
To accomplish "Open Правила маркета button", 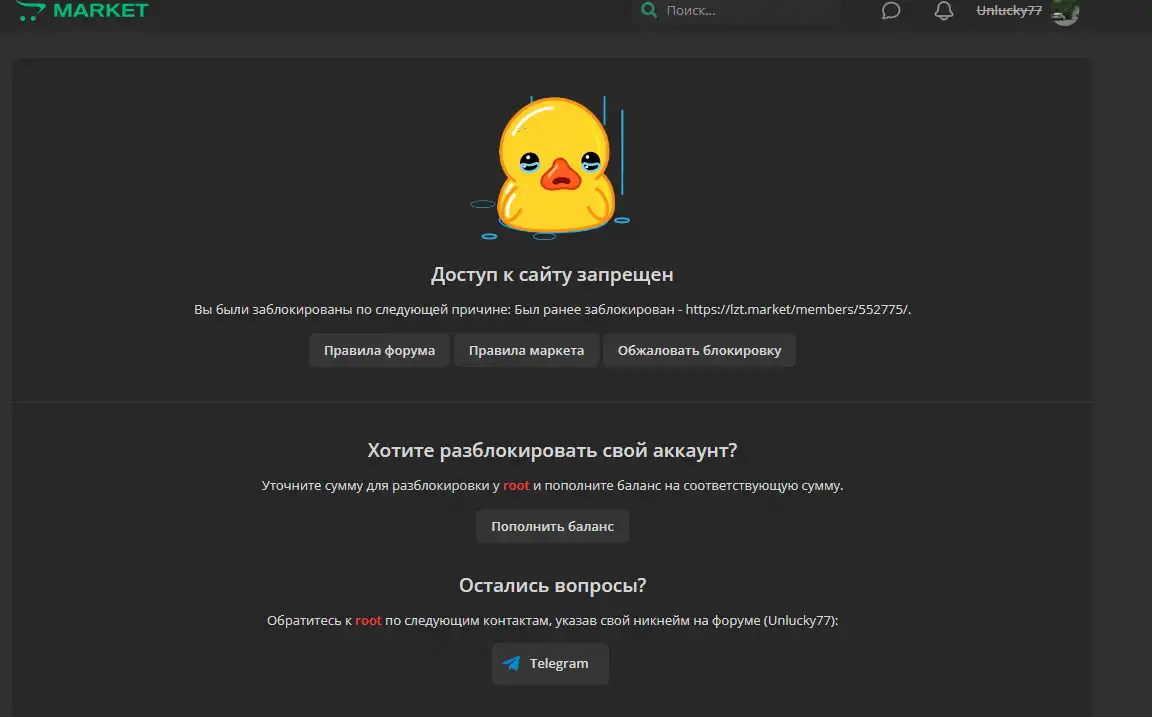I will coord(526,350).
